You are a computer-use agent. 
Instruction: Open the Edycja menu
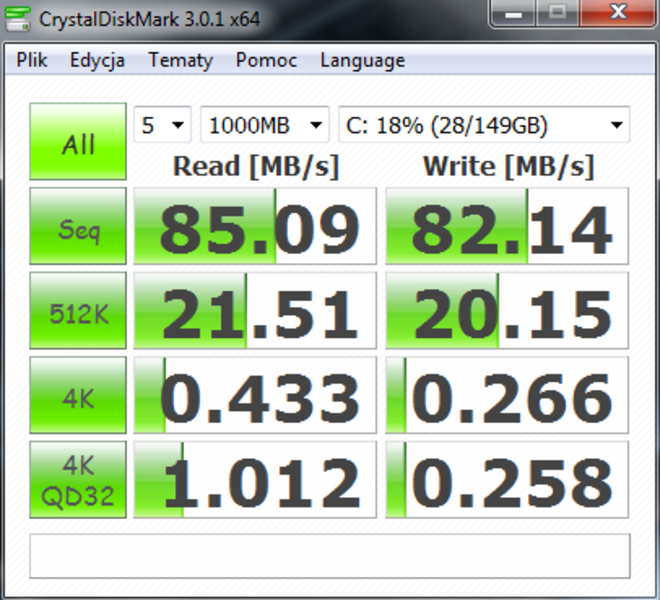97,60
